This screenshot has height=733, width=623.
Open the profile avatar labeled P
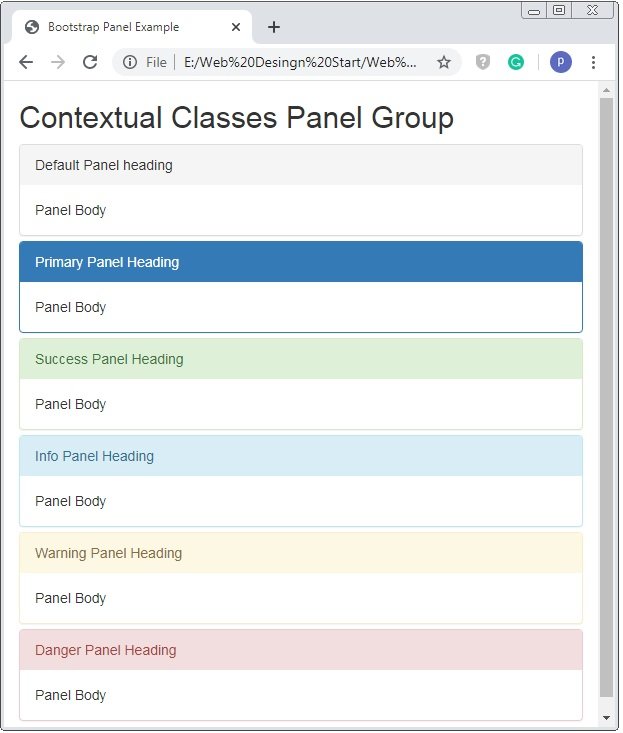point(560,62)
